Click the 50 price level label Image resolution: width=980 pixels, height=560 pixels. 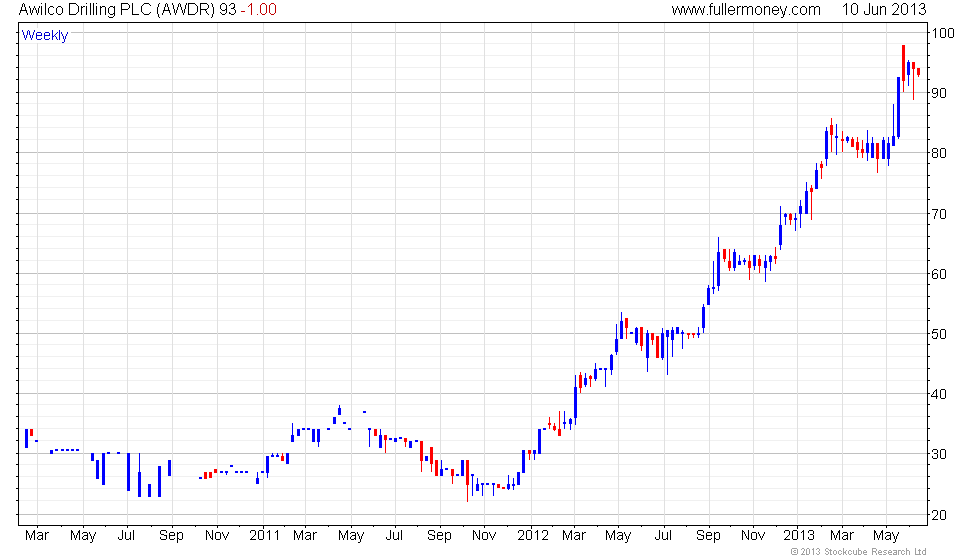(939, 334)
